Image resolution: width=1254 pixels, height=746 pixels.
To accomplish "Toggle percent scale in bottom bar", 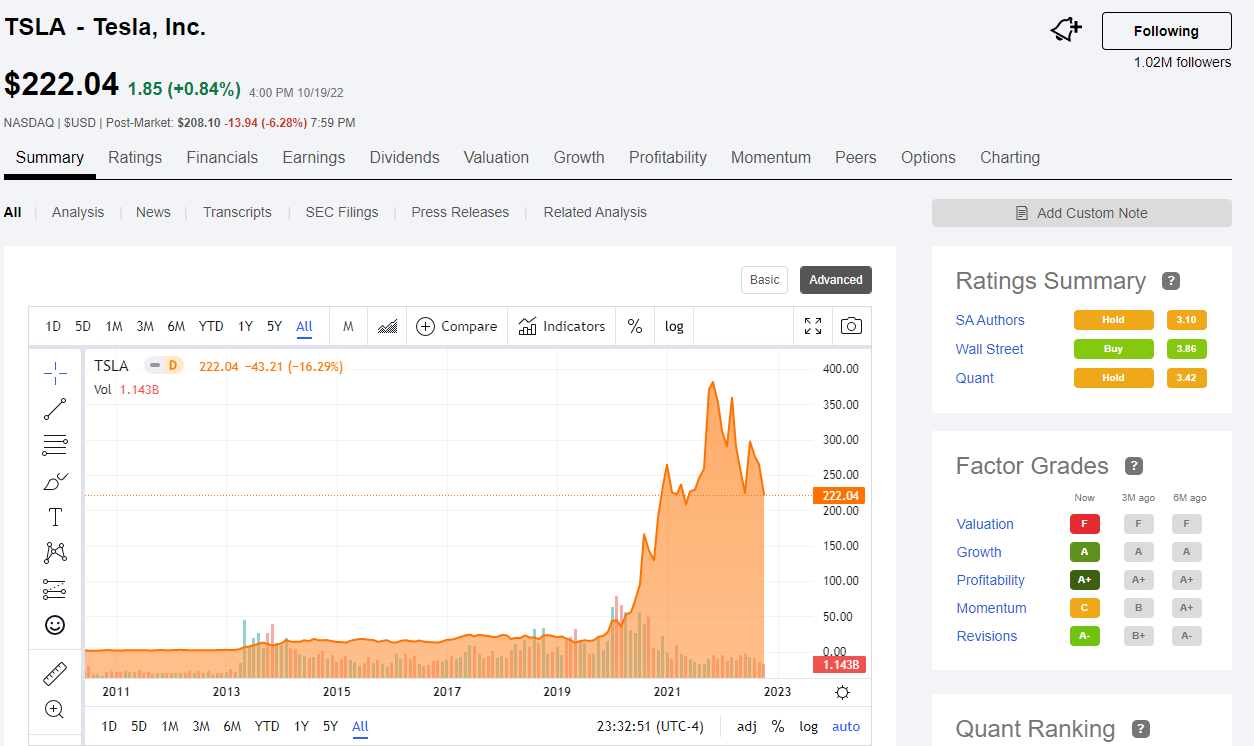I will [778, 727].
